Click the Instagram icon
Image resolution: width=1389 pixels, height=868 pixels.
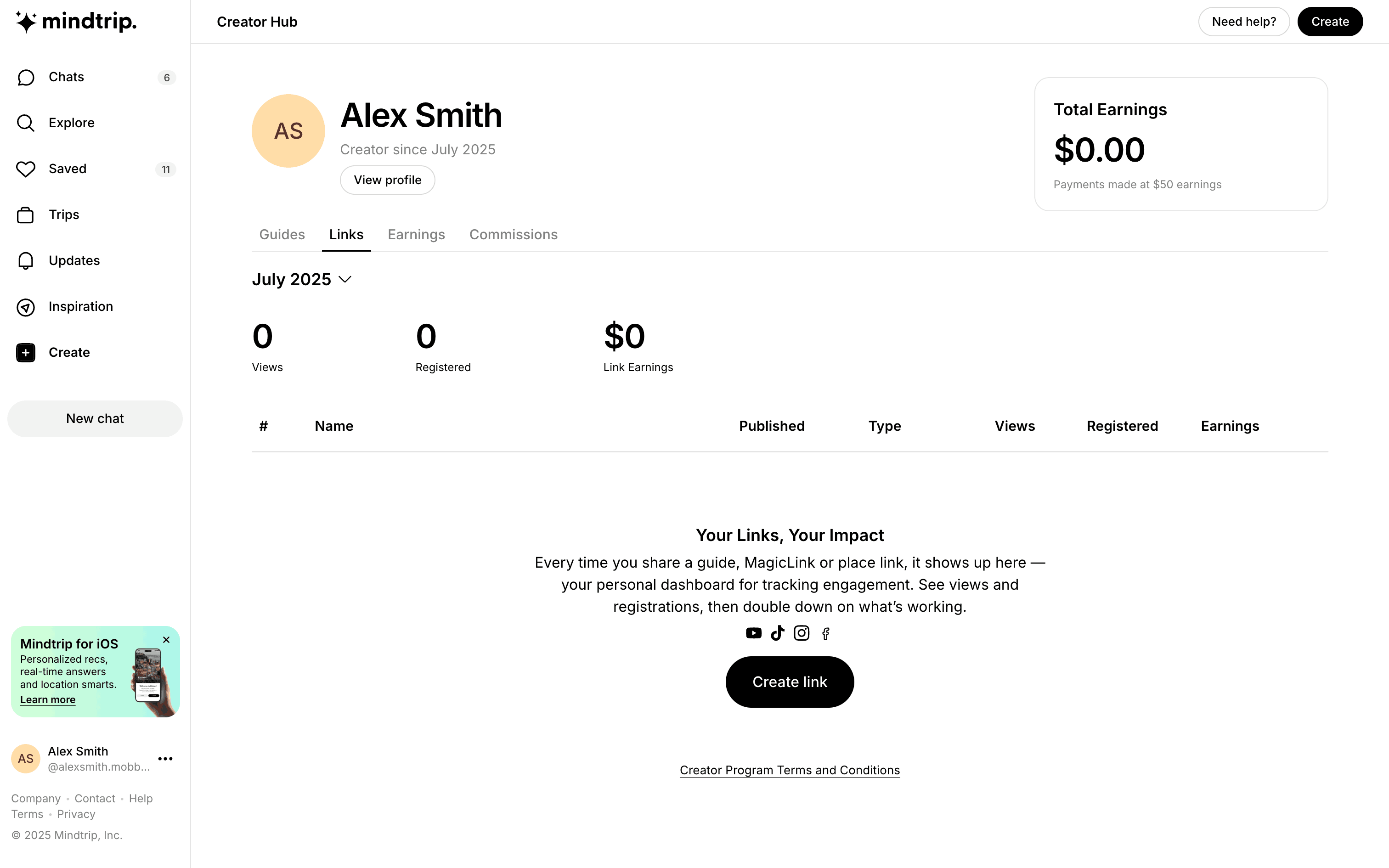click(x=802, y=633)
